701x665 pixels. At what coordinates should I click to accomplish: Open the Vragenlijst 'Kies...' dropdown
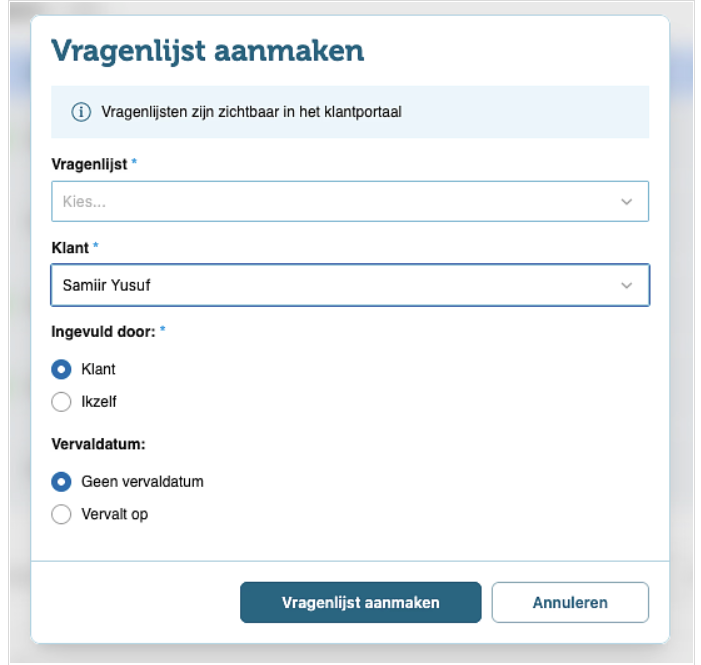330,201
